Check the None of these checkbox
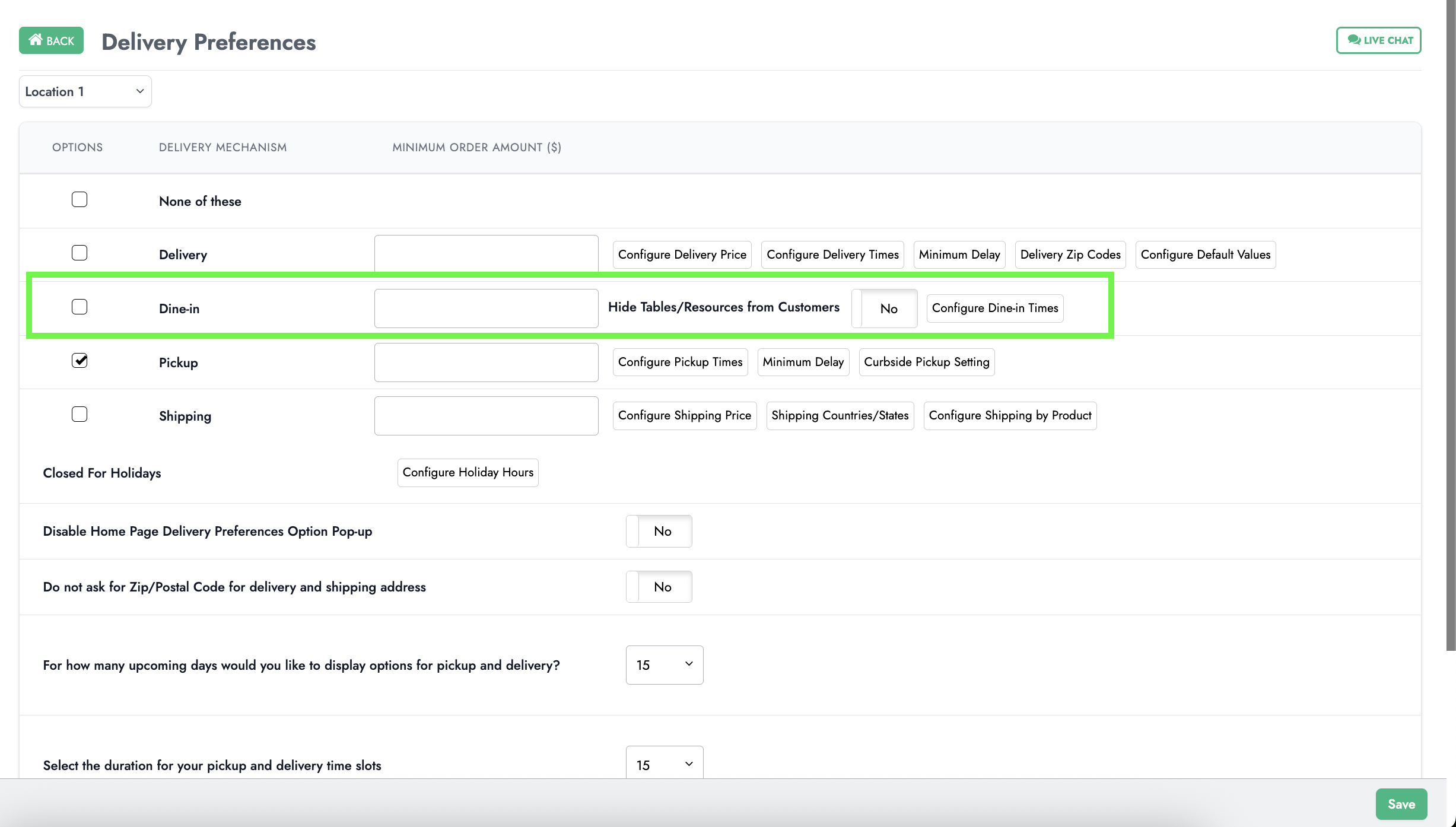This screenshot has width=1456, height=827. click(80, 199)
